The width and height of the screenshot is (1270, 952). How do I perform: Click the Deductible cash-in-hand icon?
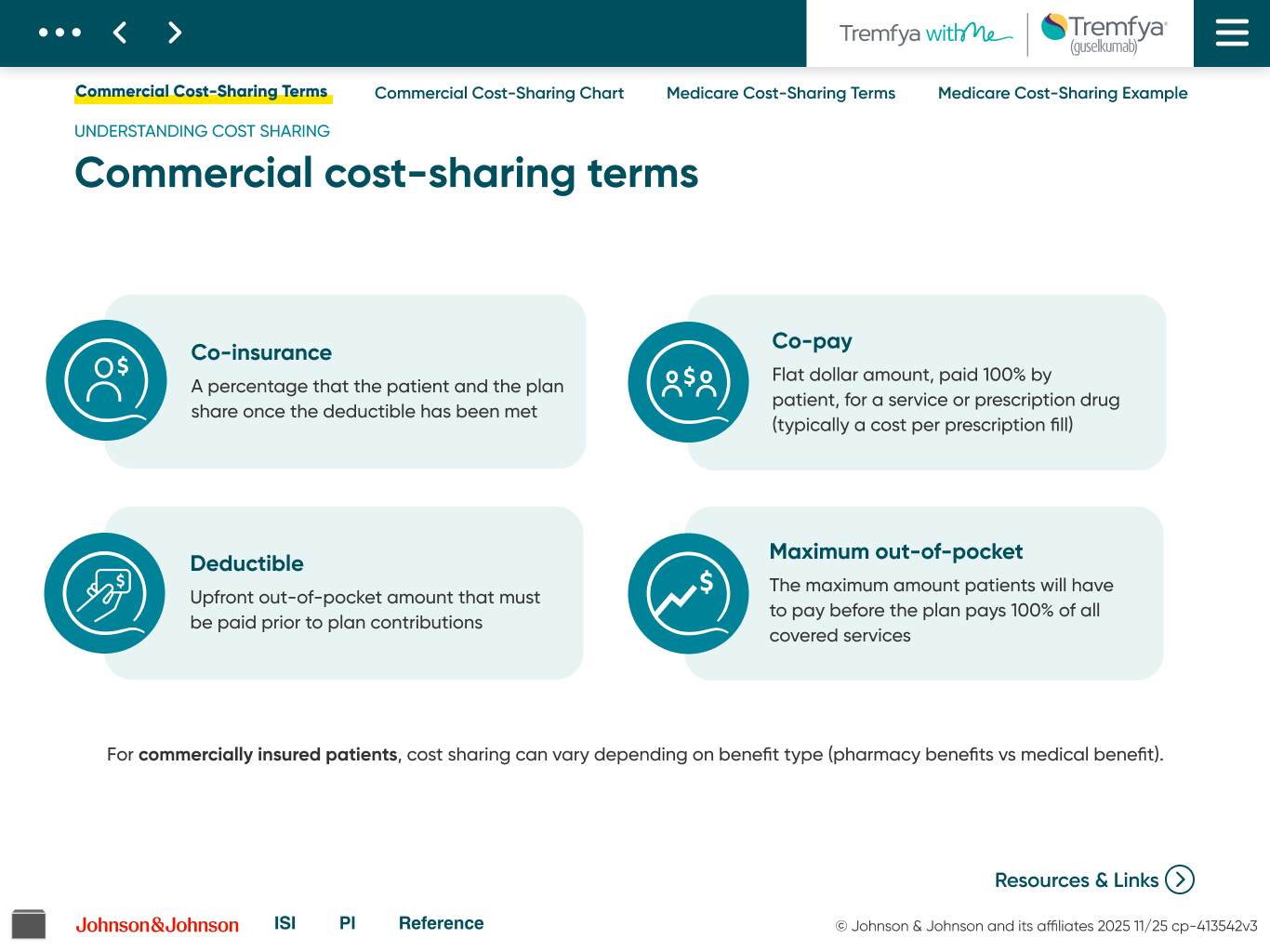104,592
